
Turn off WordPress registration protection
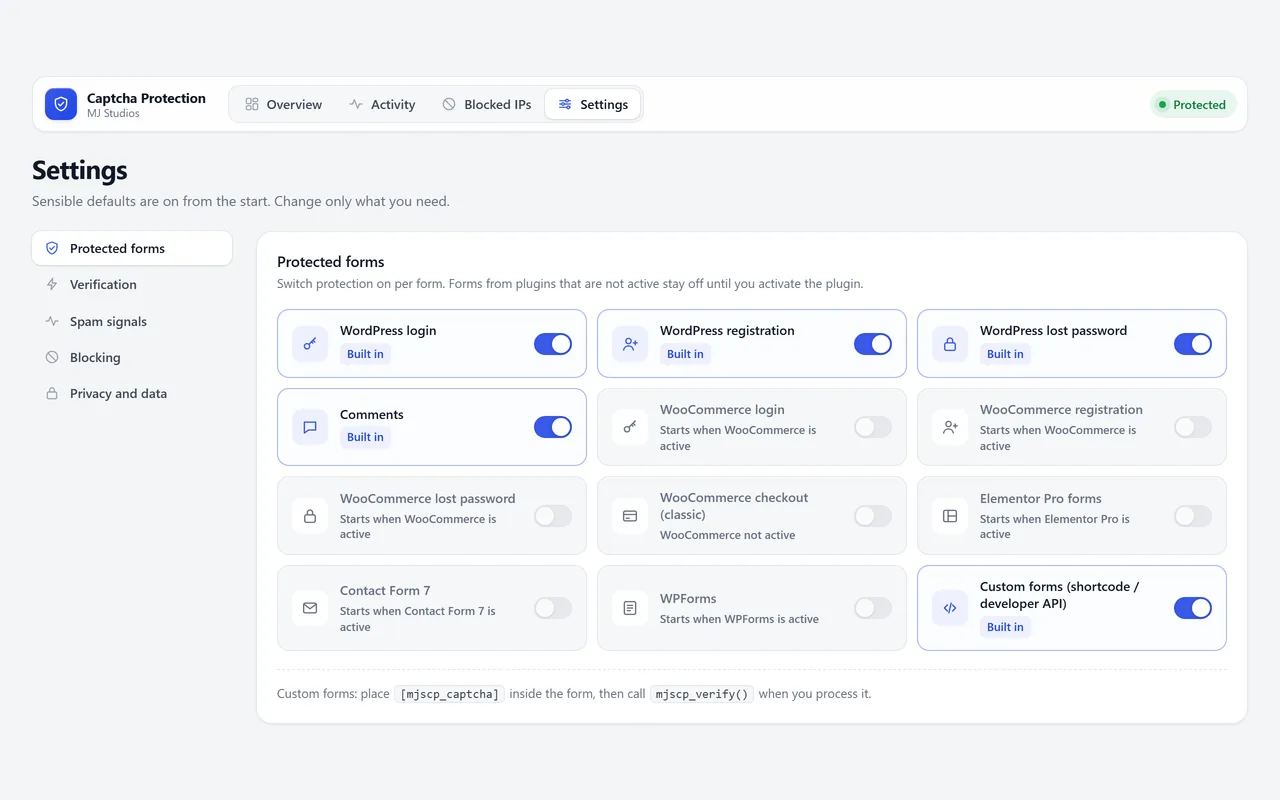[x=873, y=344]
